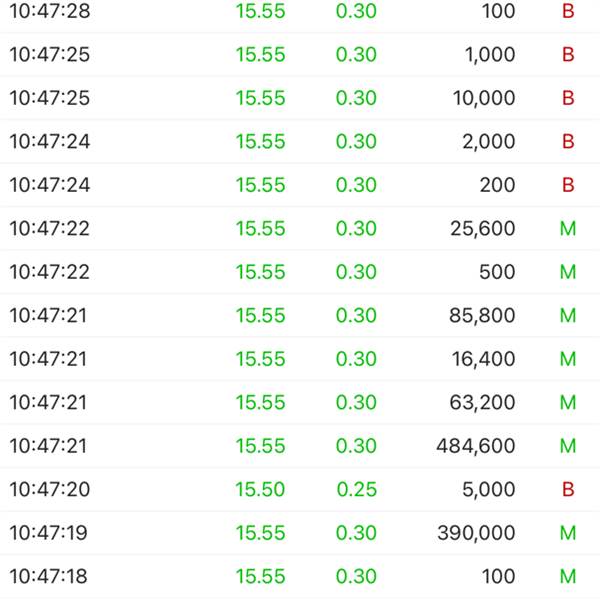Click the 5,000 volume cell
This screenshot has height=600, width=600.
point(489,490)
